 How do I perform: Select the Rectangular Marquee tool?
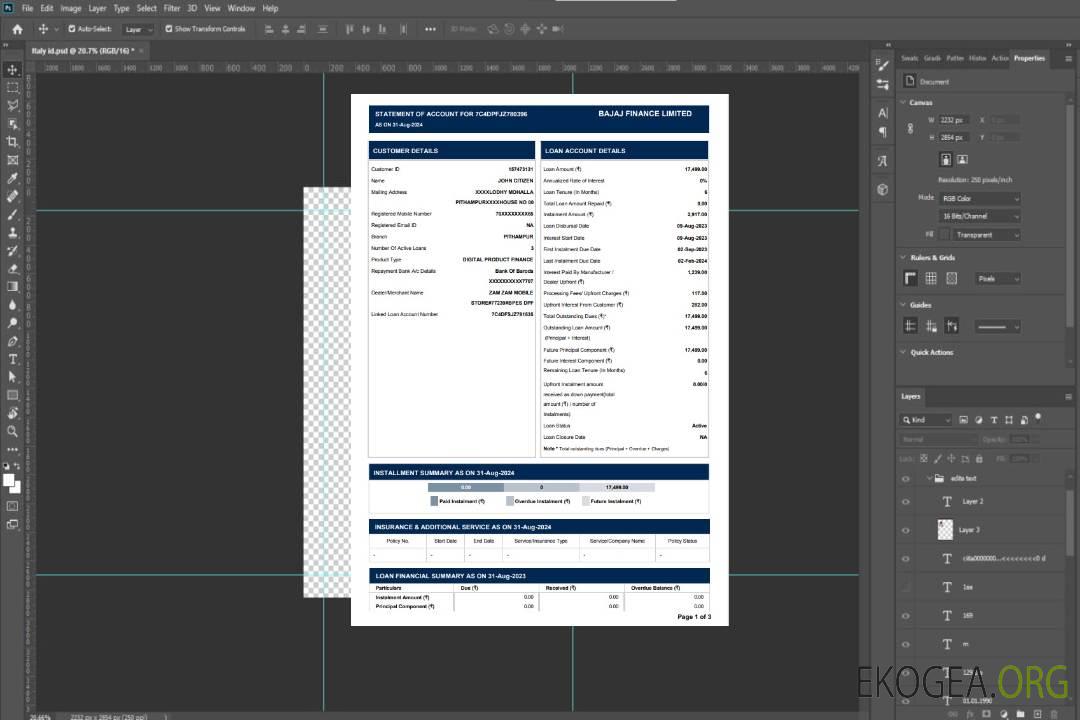click(x=12, y=88)
